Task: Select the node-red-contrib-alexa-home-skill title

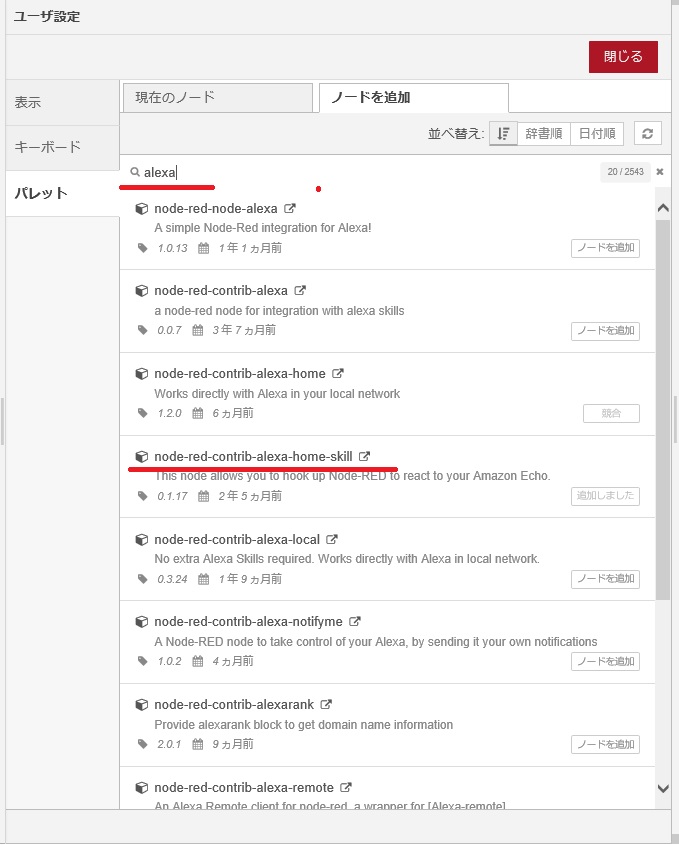Action: coord(253,456)
